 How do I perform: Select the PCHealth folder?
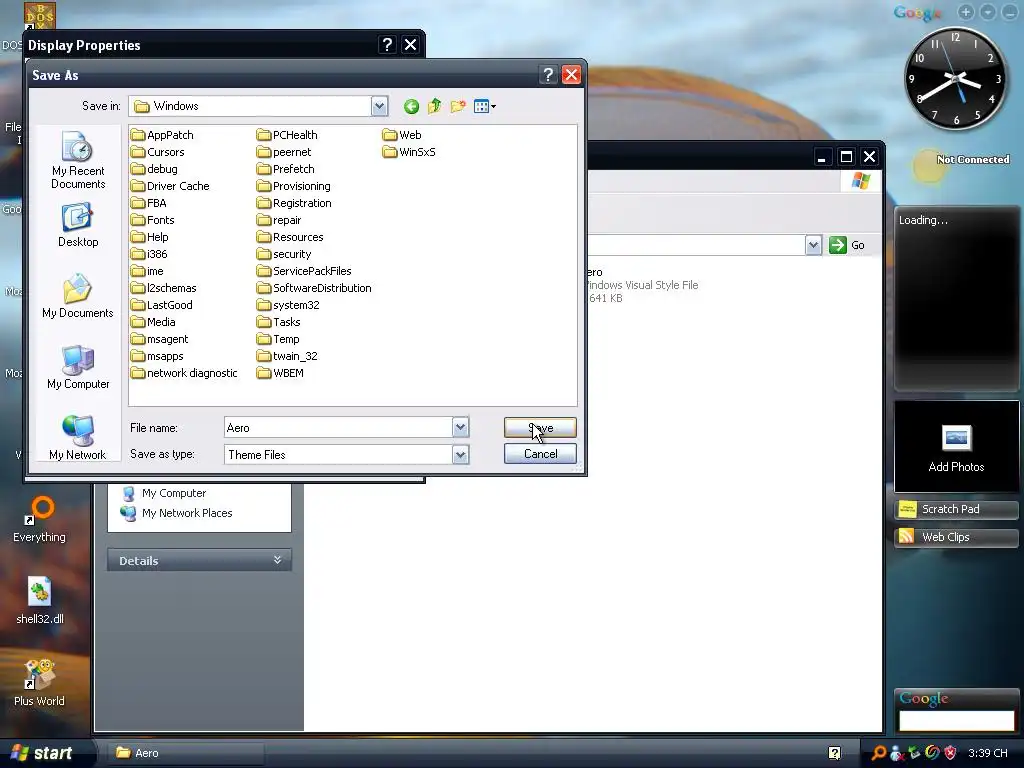point(287,135)
